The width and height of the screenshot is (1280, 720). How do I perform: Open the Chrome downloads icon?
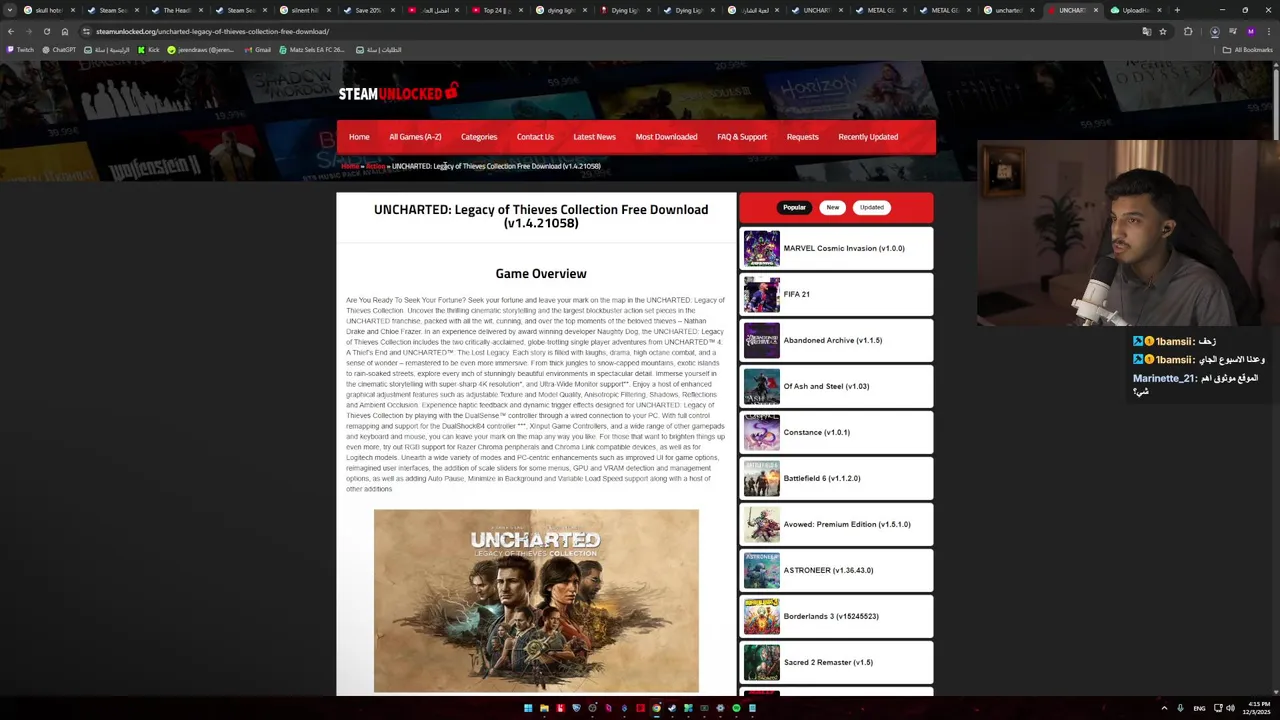click(x=1214, y=31)
